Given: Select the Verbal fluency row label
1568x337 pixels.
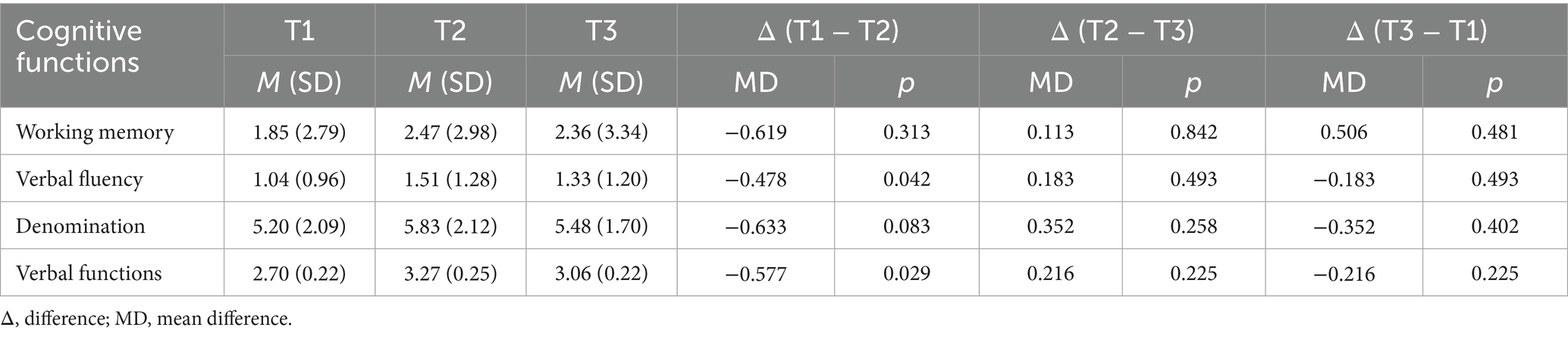Looking at the screenshot, I should (79, 179).
